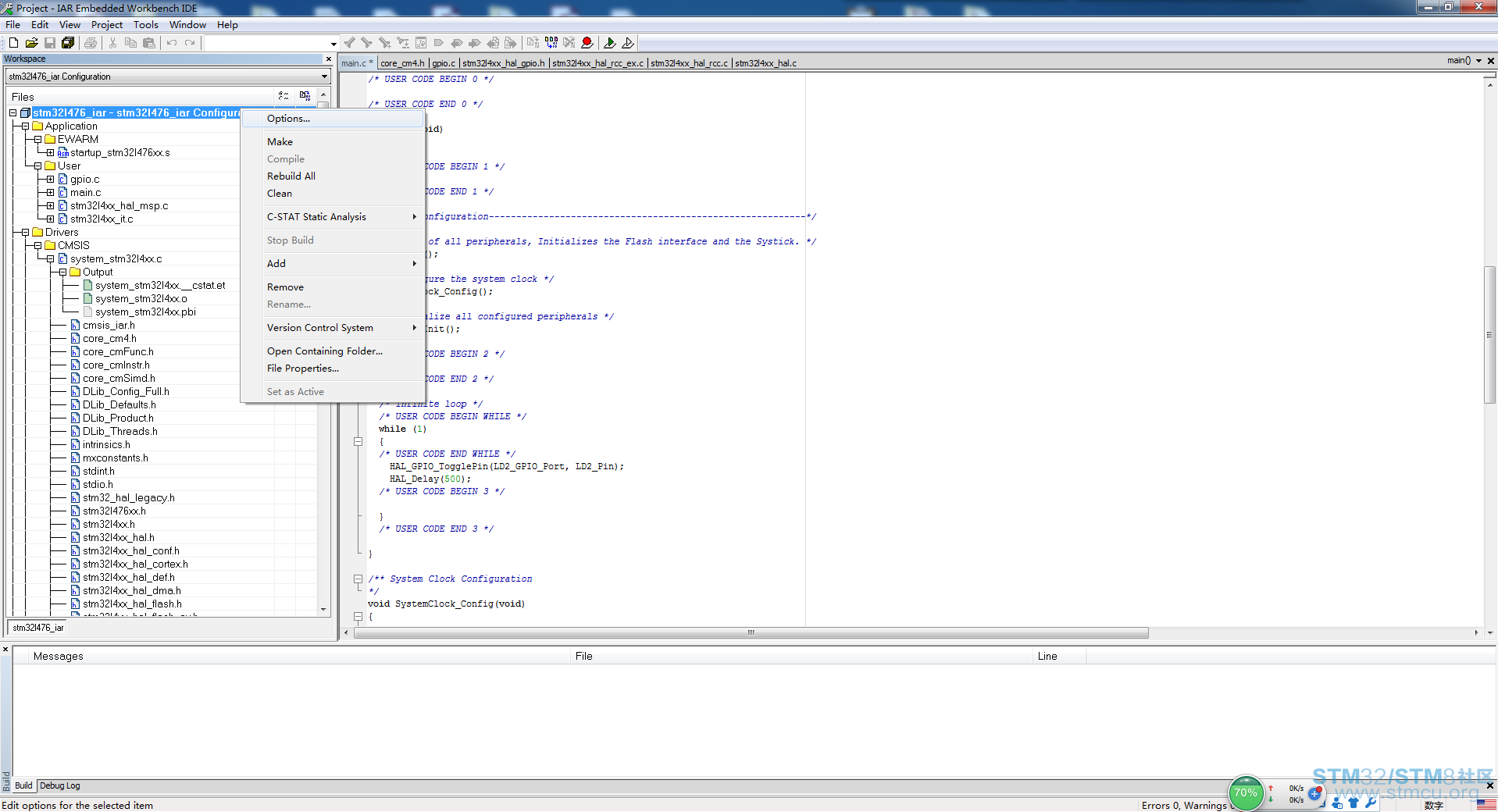Collapse the EWARM folder node
Image resolution: width=1498 pixels, height=812 pixels.
pos(37,140)
